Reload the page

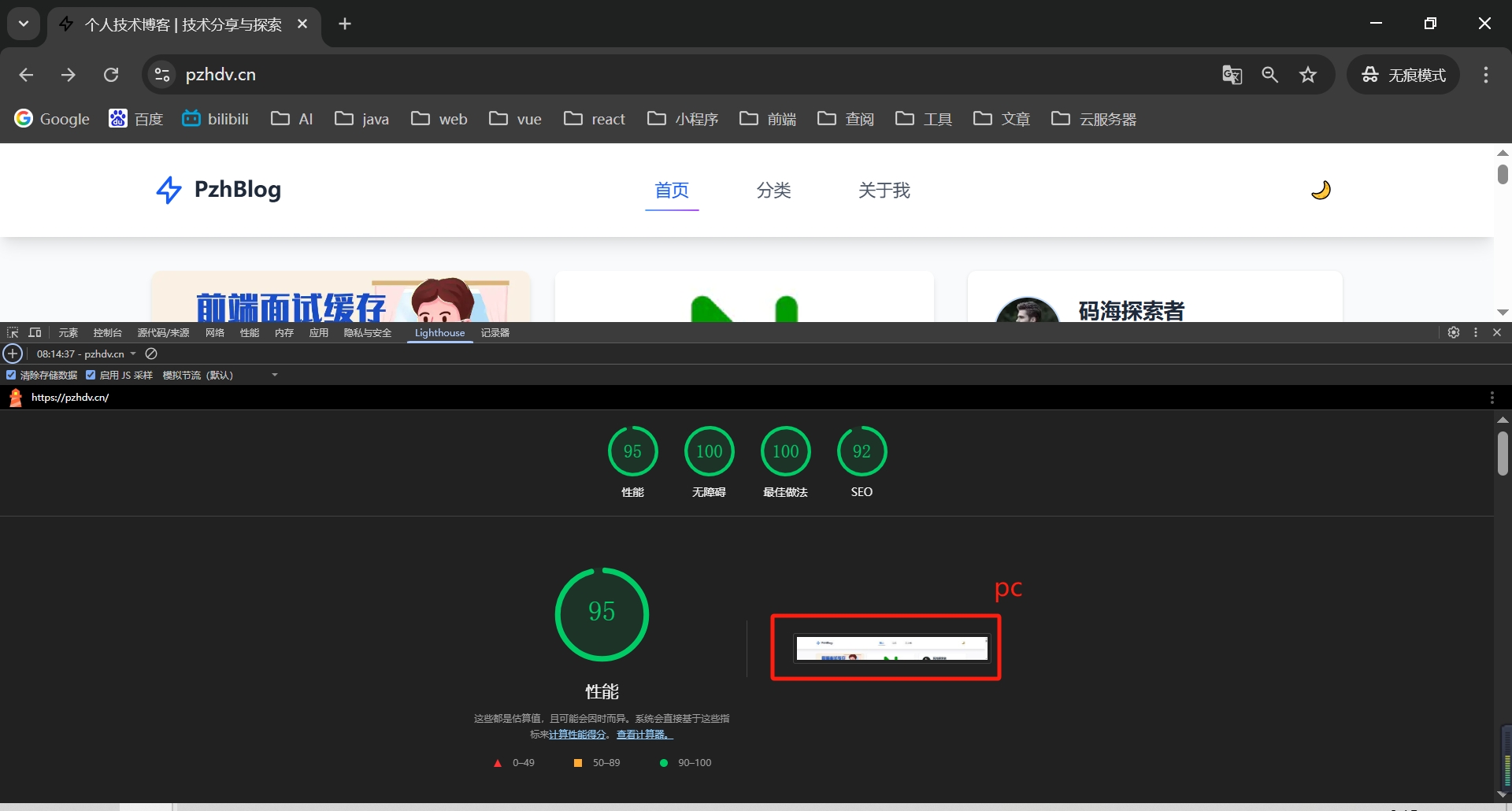(x=111, y=75)
